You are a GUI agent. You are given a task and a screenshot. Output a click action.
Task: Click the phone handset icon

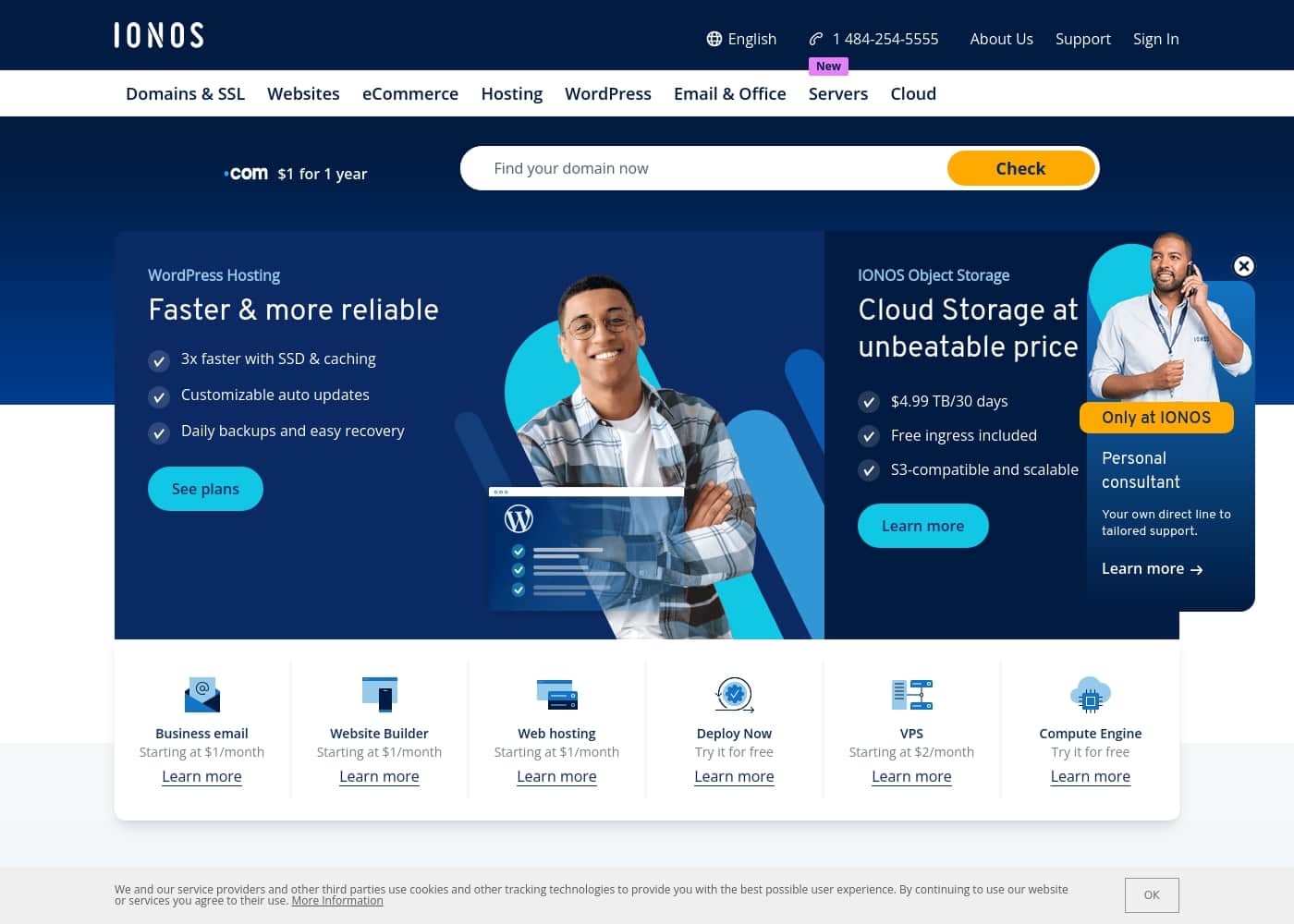click(x=816, y=39)
